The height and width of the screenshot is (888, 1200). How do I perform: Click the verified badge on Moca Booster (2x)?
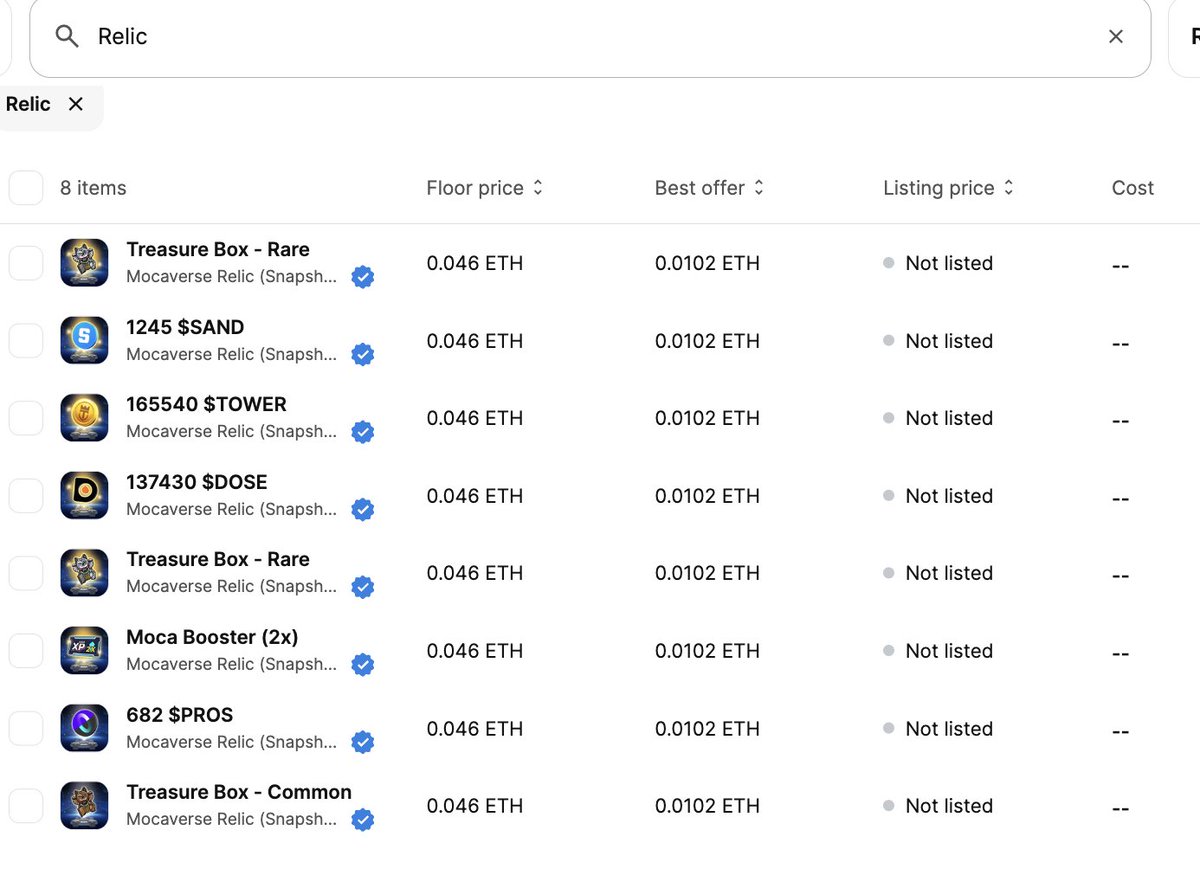(x=363, y=664)
